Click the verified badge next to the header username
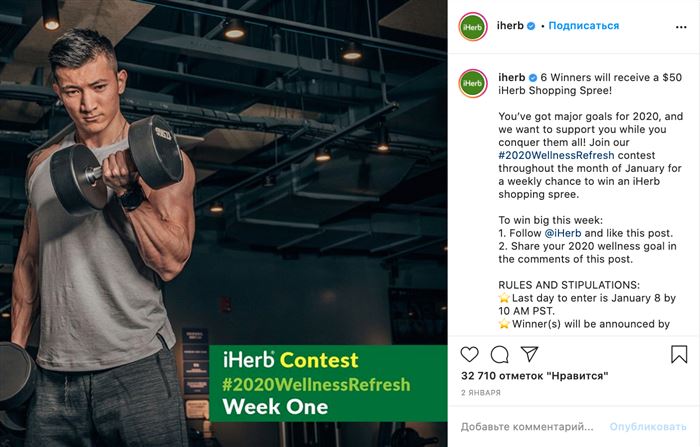Image resolution: width=700 pixels, height=447 pixels. [531, 26]
